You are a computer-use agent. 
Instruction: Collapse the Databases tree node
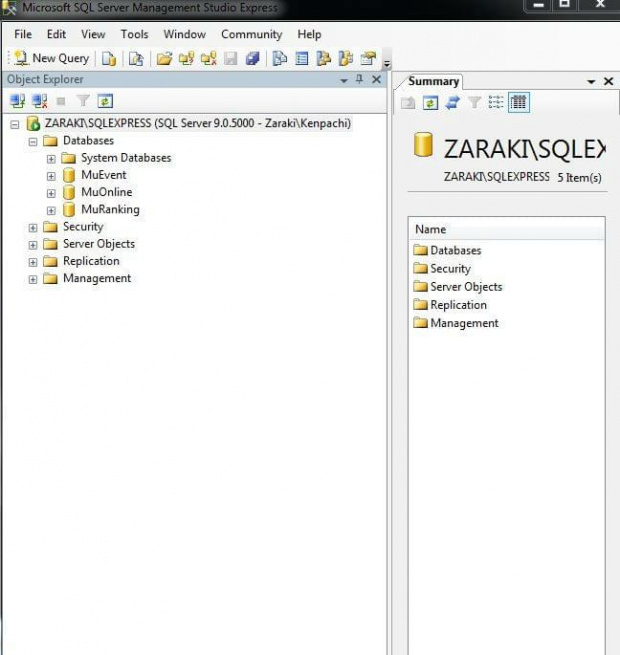(x=33, y=141)
